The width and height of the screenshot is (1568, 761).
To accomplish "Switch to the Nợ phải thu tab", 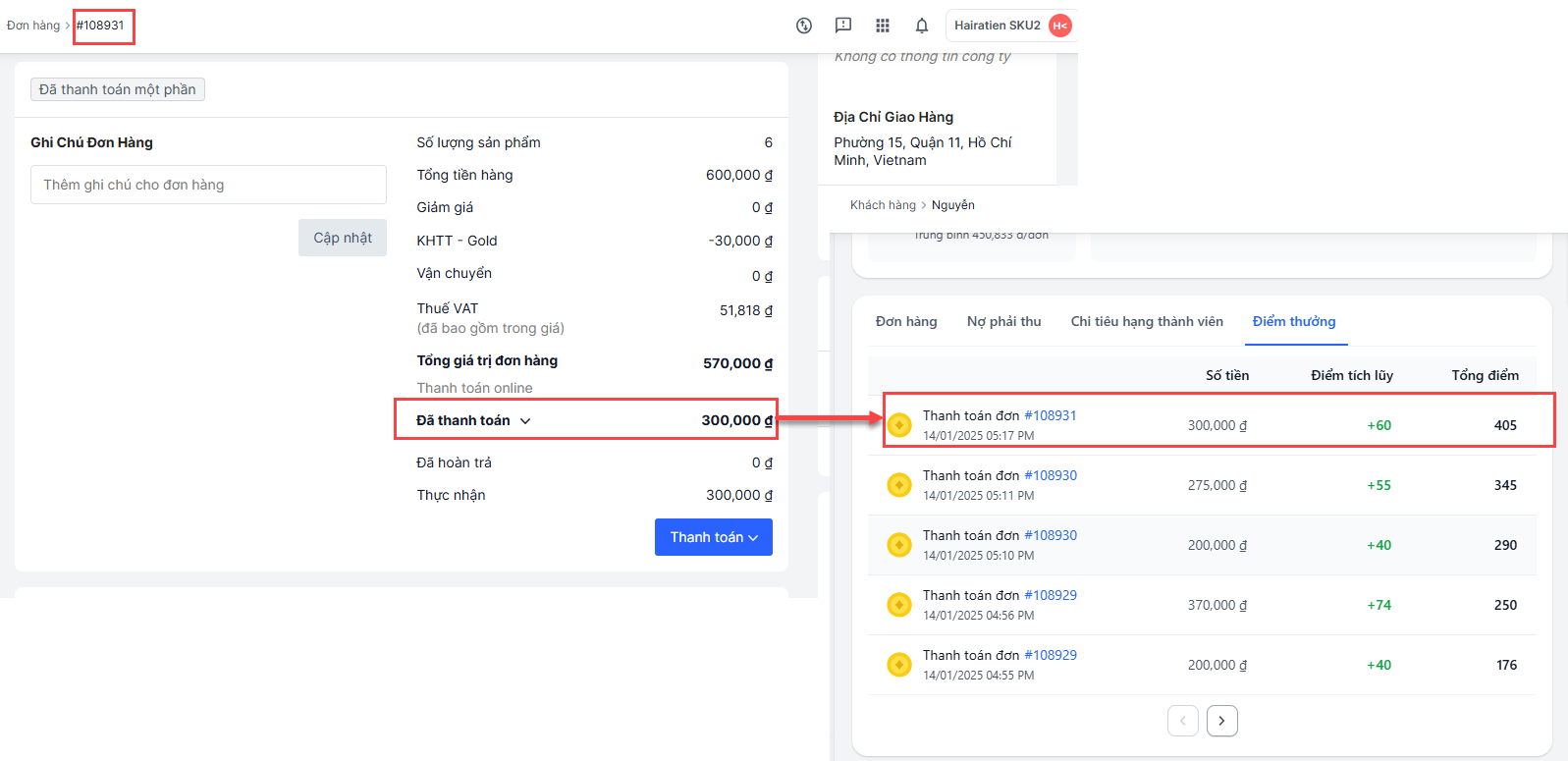I will click(1003, 321).
